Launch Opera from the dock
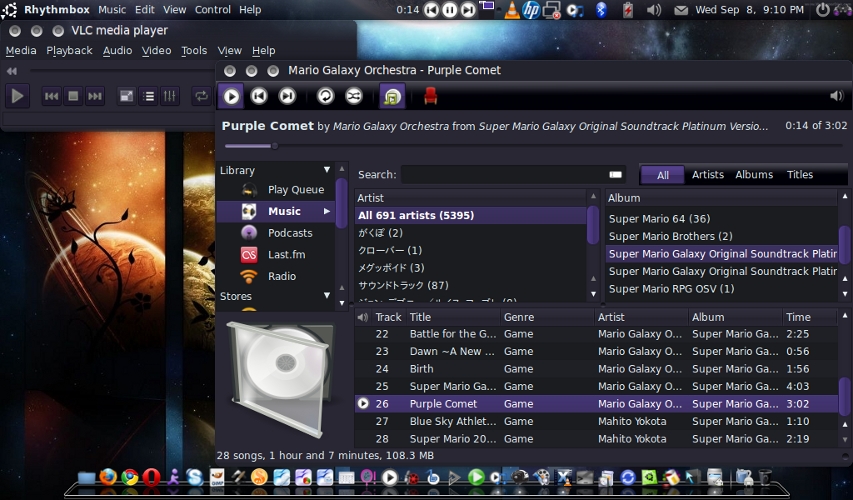This screenshot has height=500, width=853. 151,477
